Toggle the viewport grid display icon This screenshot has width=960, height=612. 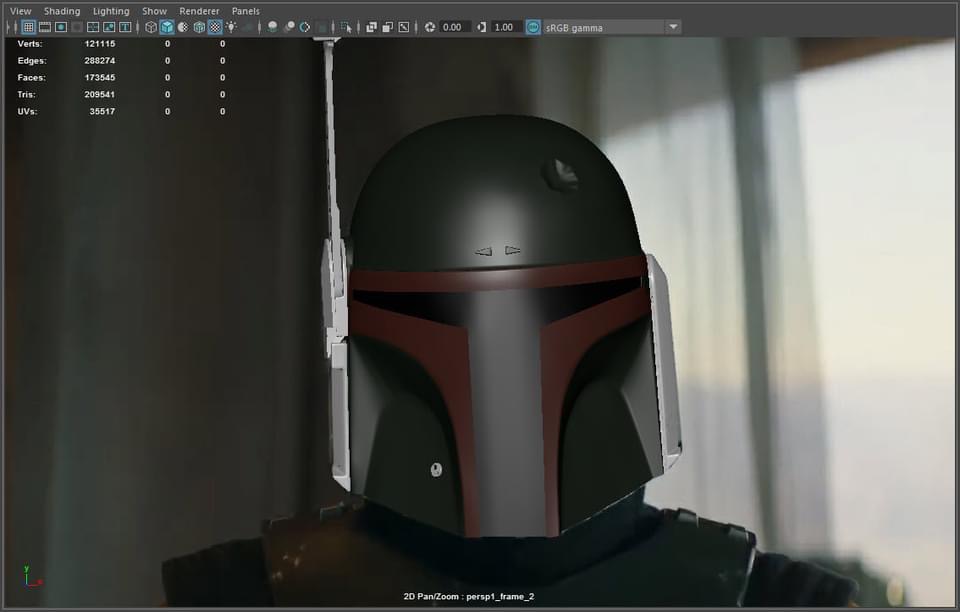click(28, 27)
